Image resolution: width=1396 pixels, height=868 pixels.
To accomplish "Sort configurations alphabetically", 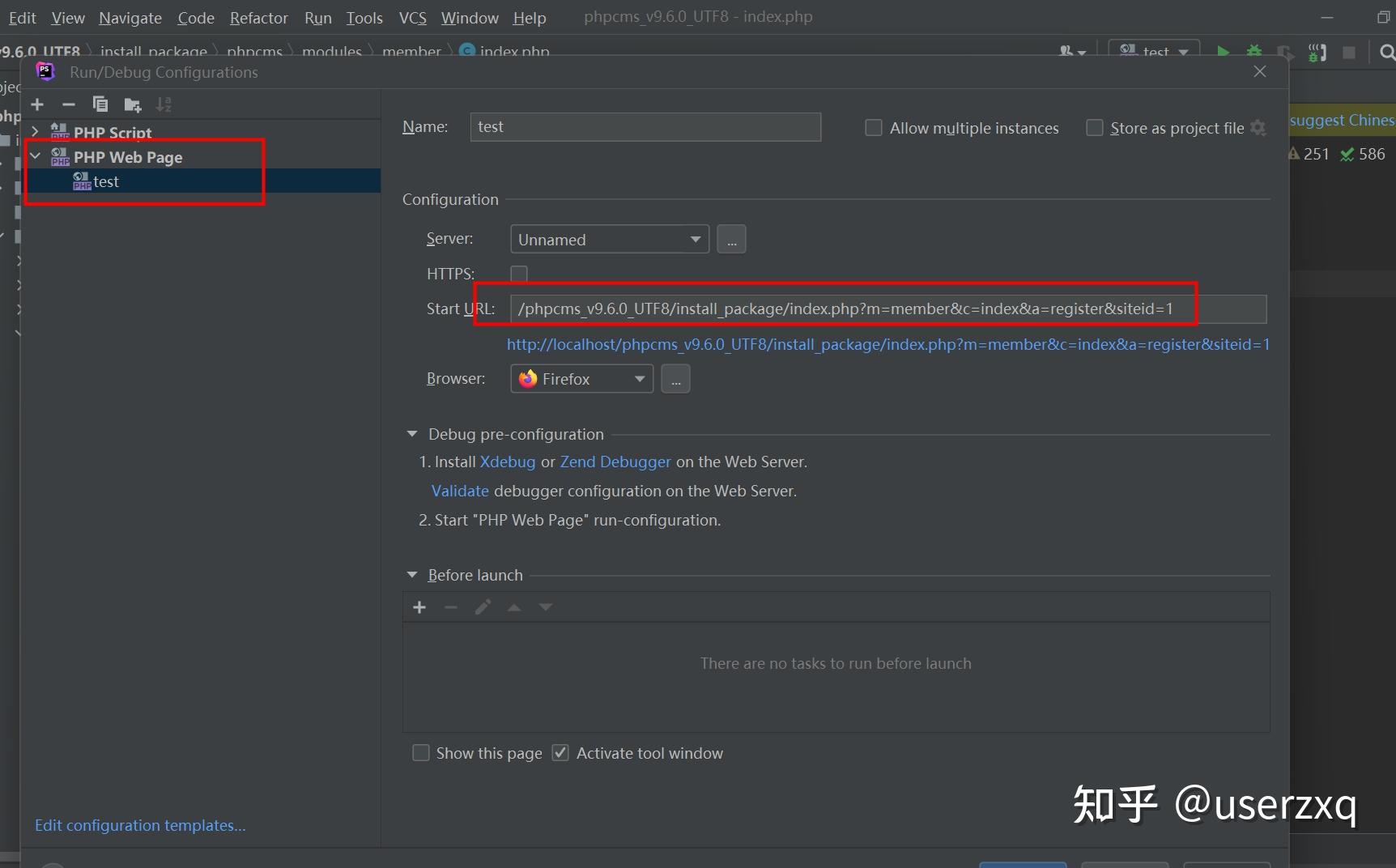I will 164,104.
